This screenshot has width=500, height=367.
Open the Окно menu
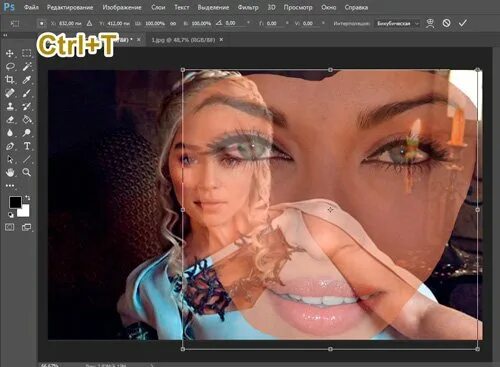click(329, 7)
